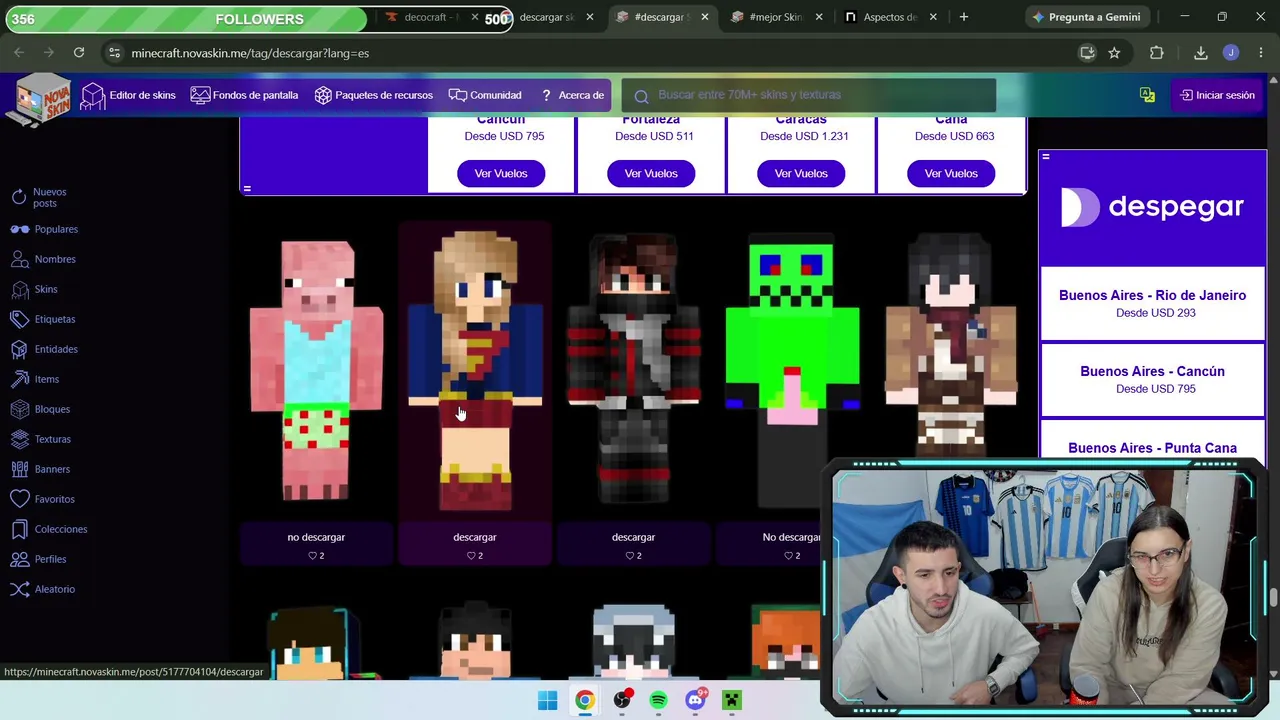Click Ver Vuelos under Caracas

(801, 174)
